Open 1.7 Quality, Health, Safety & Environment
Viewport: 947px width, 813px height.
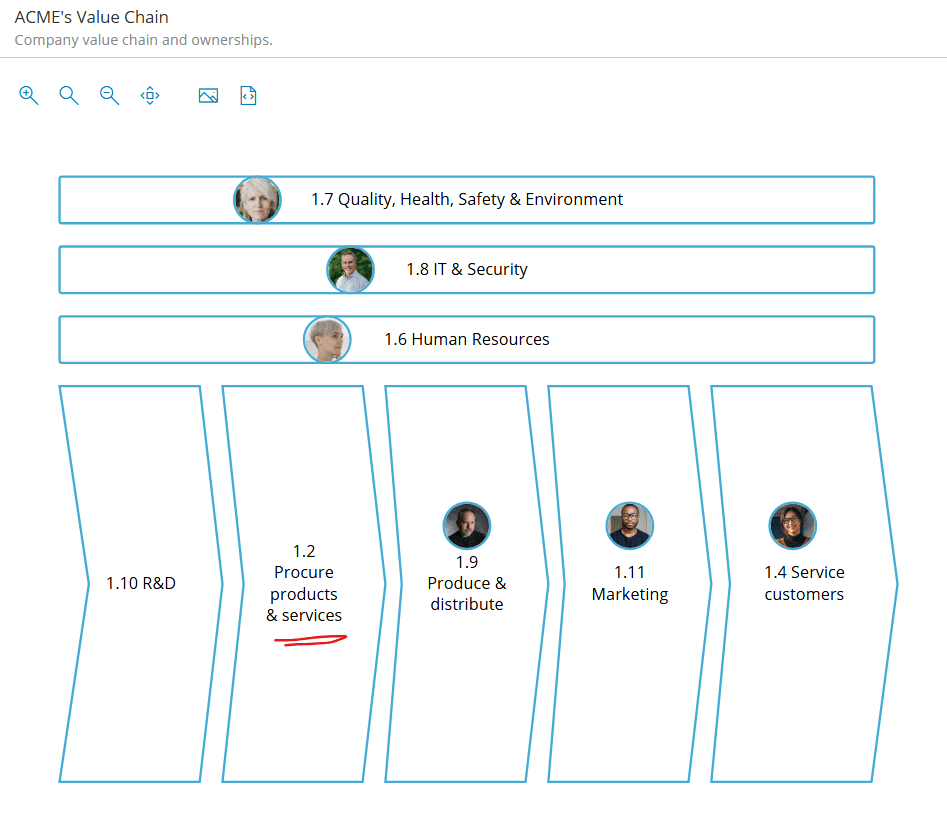(x=467, y=200)
